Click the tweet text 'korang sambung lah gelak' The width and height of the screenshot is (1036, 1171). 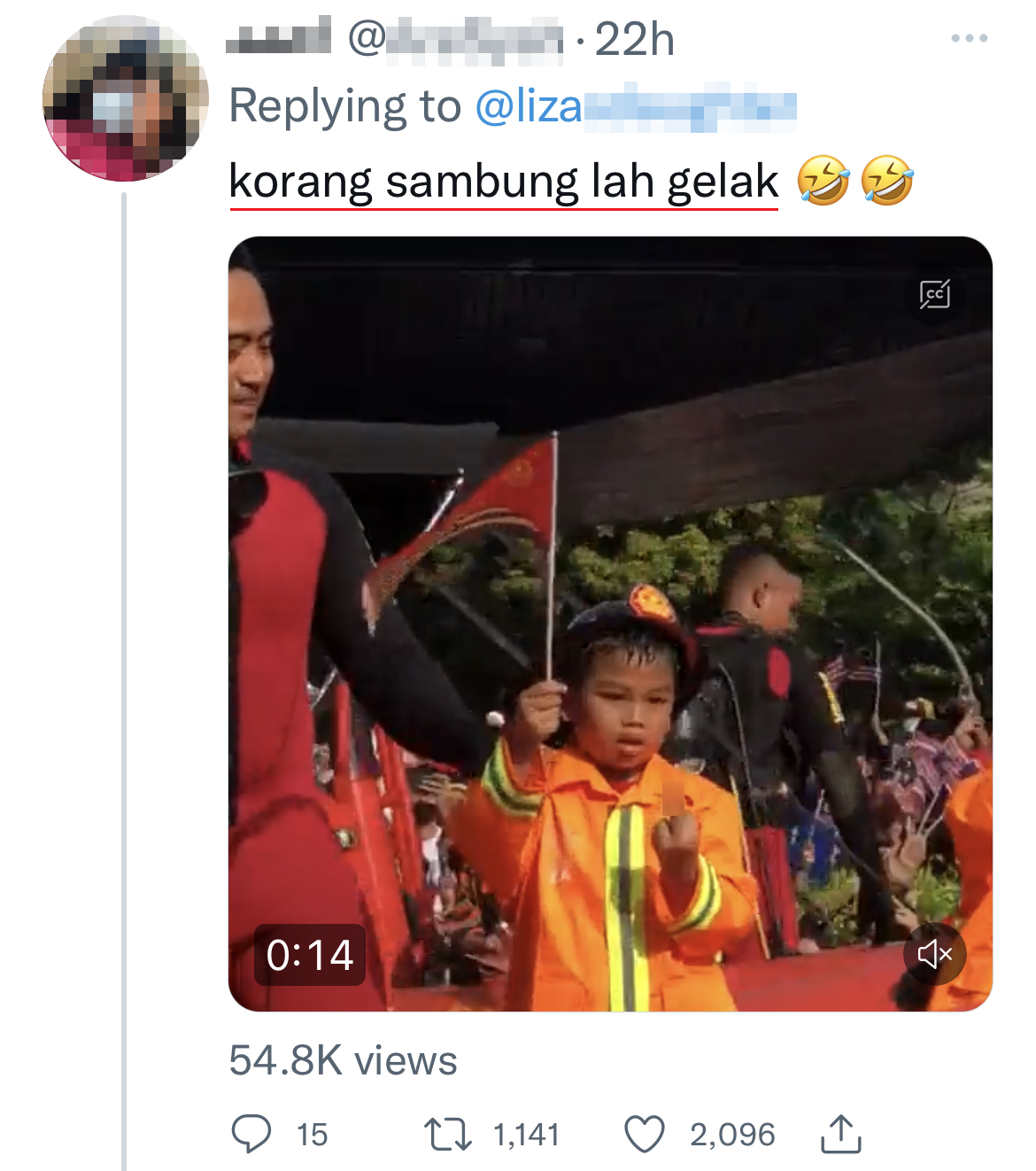click(503, 182)
